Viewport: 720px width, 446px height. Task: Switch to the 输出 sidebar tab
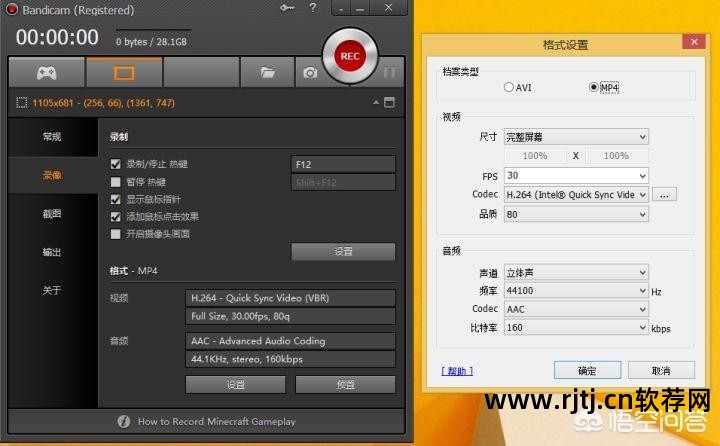point(52,252)
